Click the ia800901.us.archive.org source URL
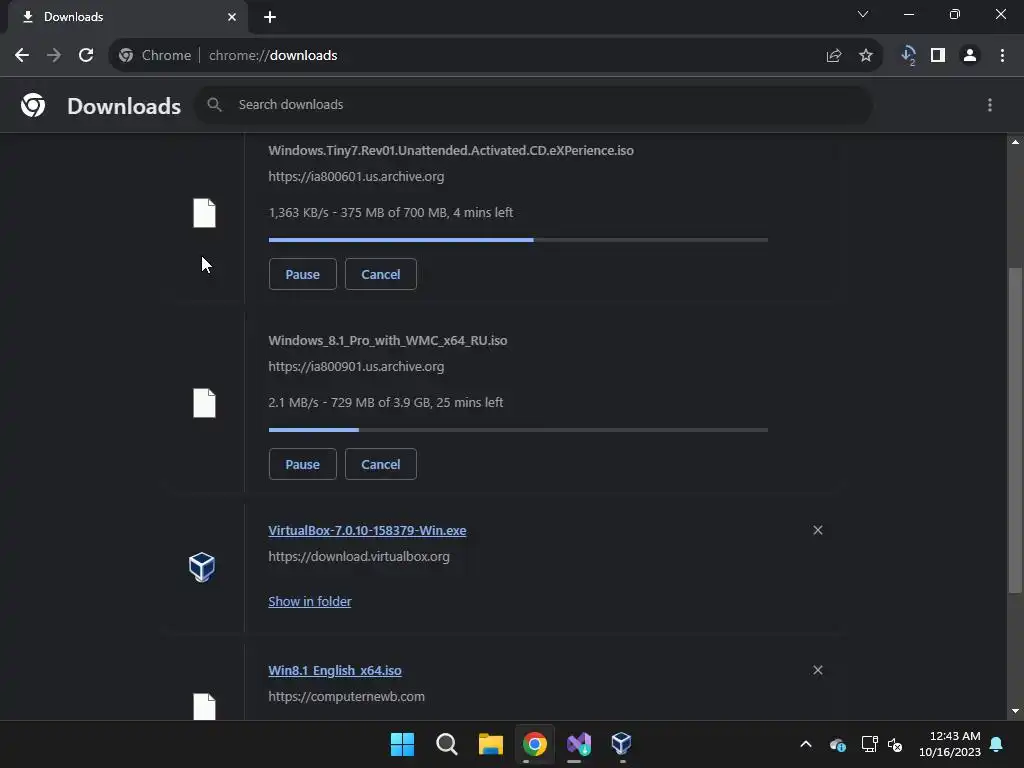 (x=356, y=366)
